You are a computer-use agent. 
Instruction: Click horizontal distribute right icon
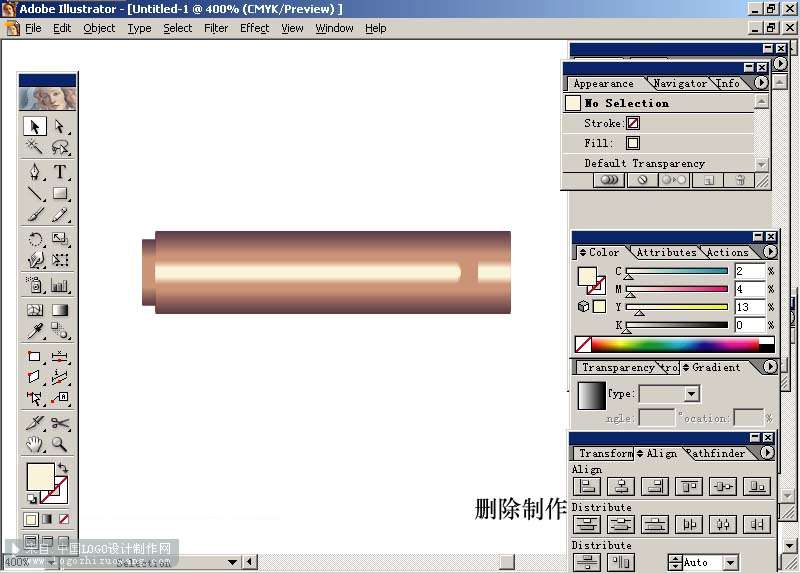click(x=757, y=524)
